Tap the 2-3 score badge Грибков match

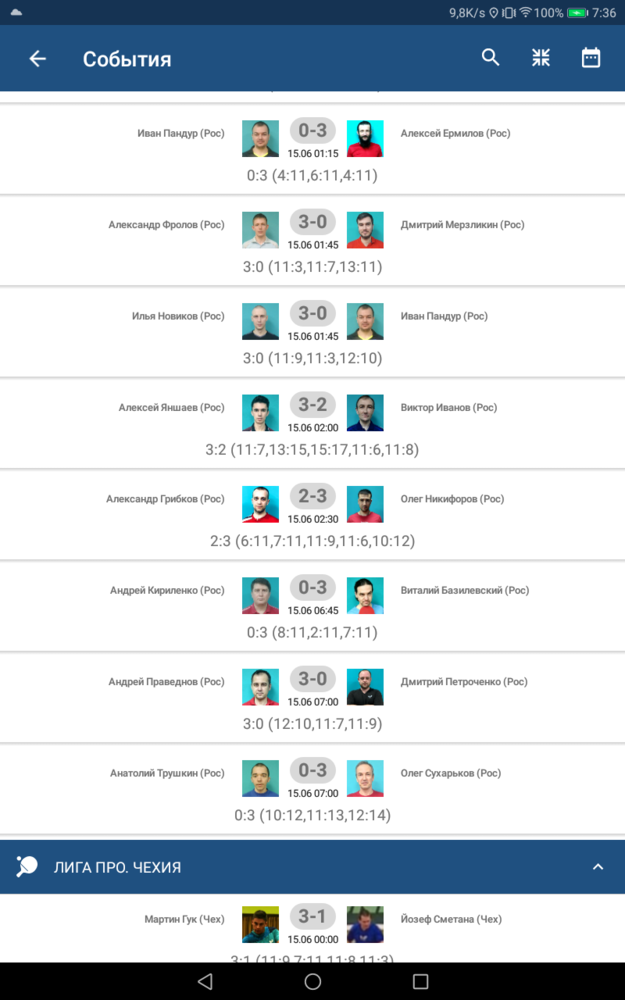point(312,496)
